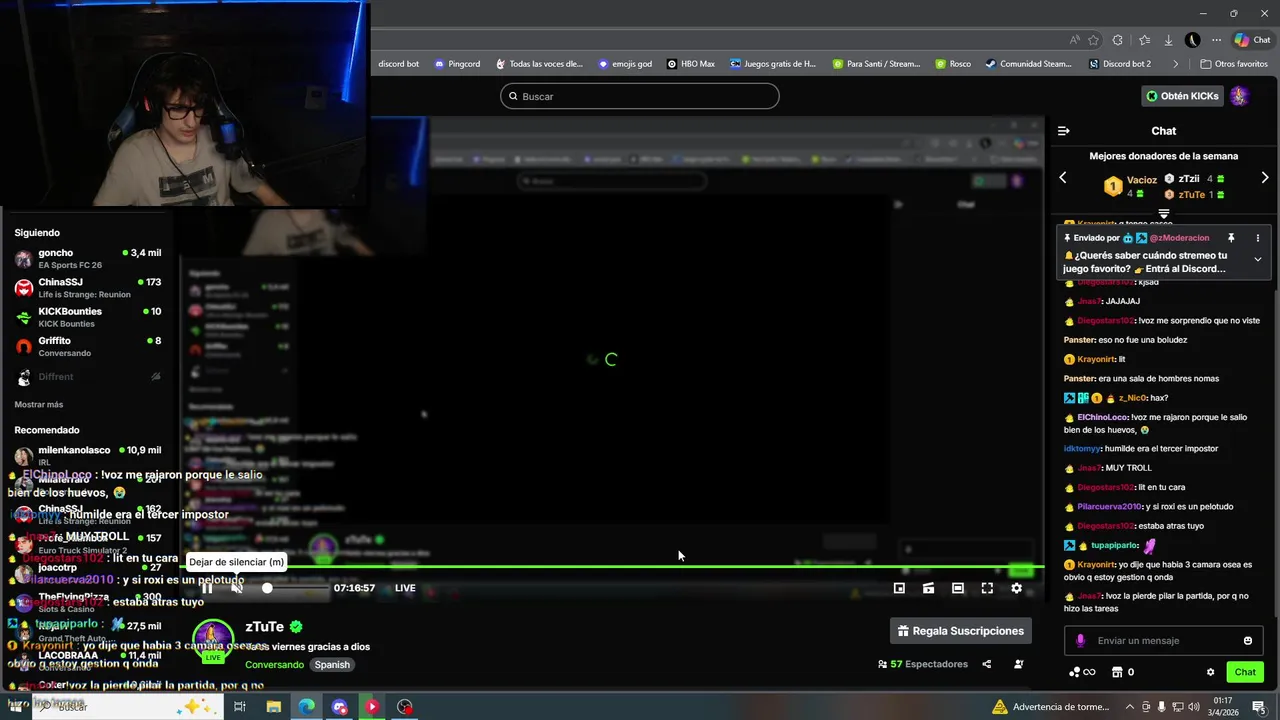1280x720 pixels.
Task: Add page to favorites star icon
Action: 1093,40
